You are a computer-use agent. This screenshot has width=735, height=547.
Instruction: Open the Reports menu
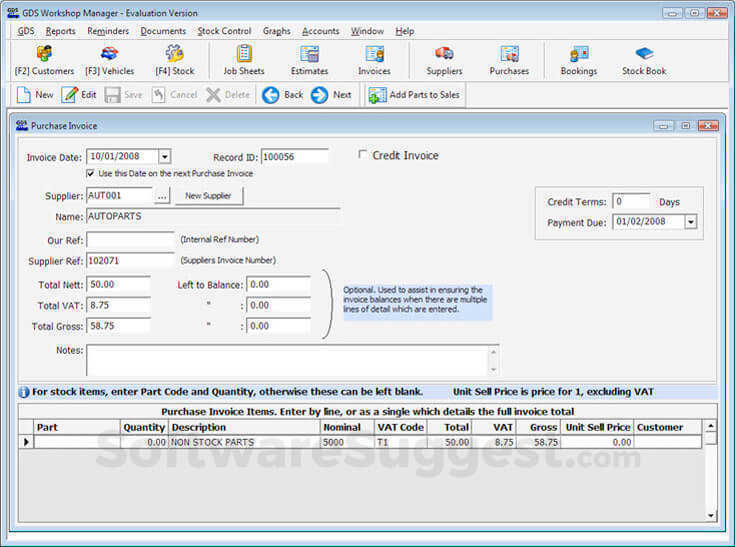60,31
